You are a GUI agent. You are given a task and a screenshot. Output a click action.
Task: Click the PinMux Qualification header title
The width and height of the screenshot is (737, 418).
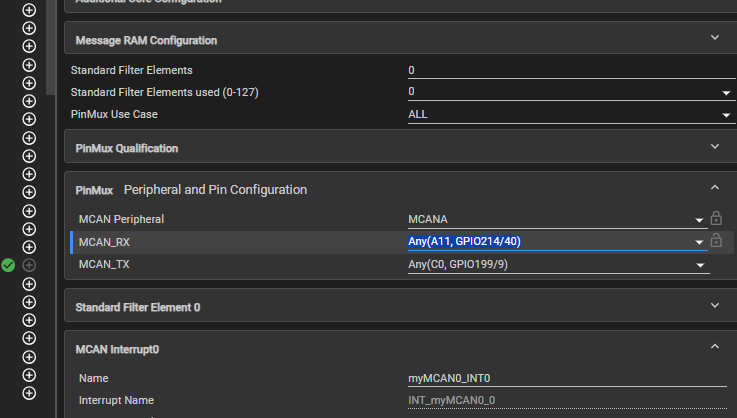click(x=126, y=149)
